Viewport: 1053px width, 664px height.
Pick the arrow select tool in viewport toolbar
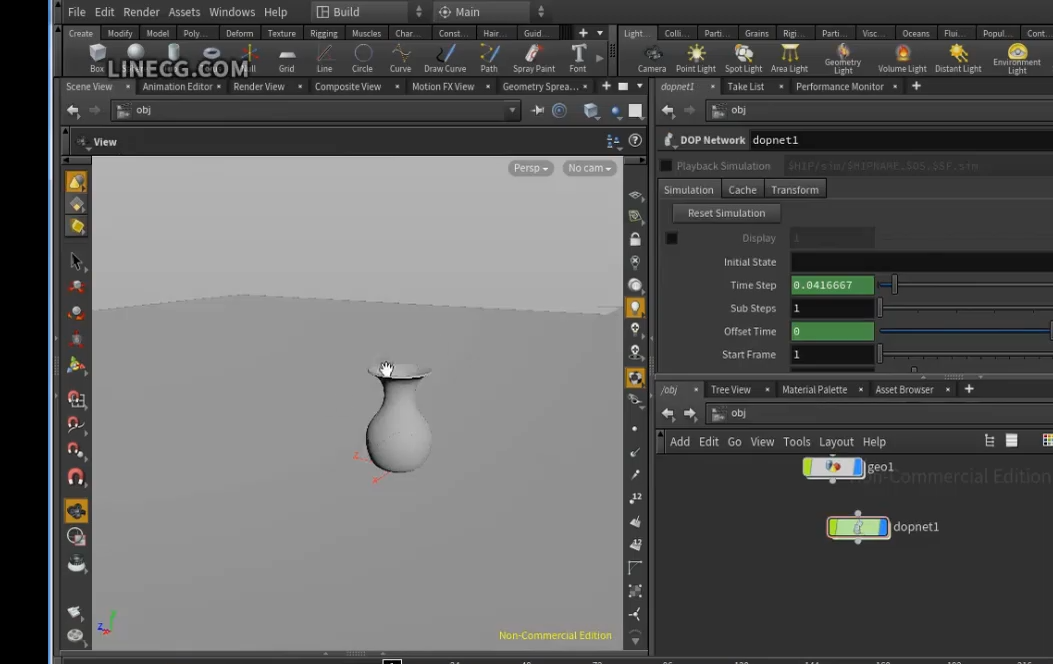tap(76, 260)
